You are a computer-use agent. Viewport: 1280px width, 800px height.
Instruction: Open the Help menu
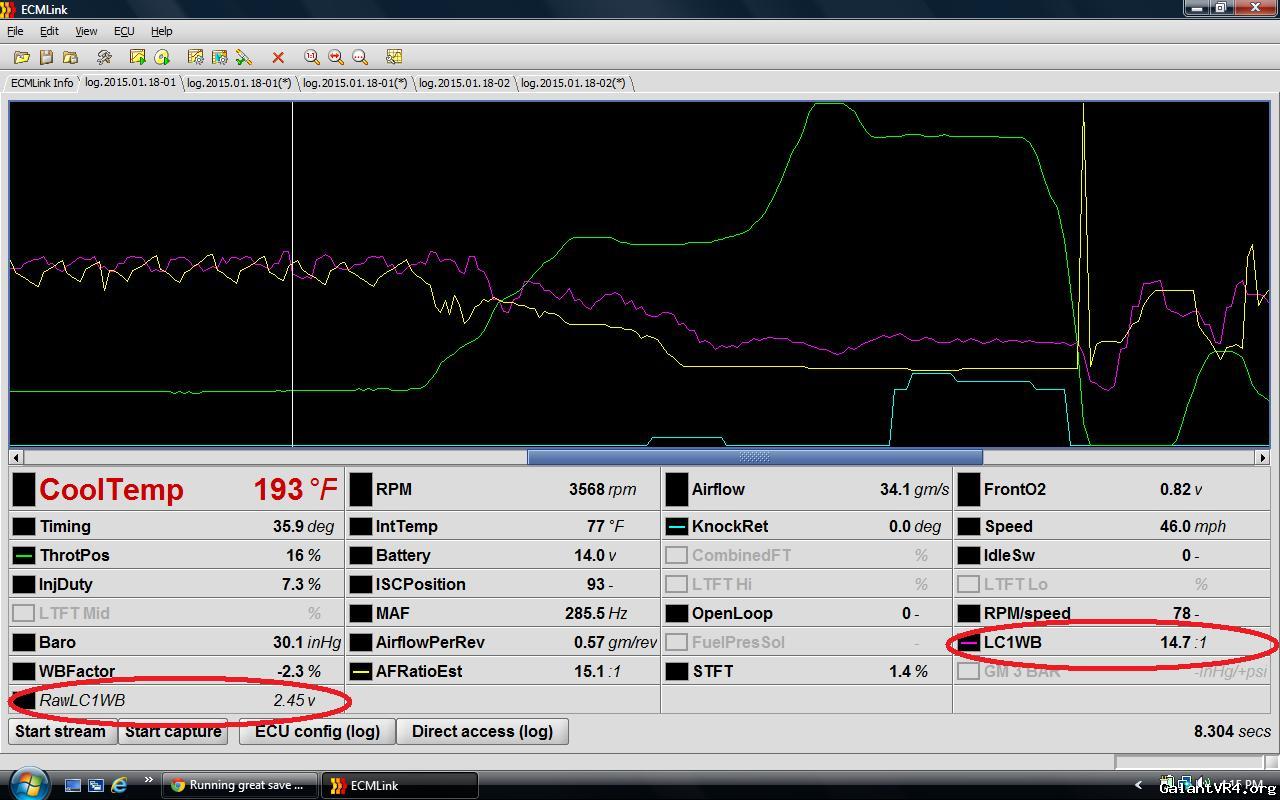161,31
